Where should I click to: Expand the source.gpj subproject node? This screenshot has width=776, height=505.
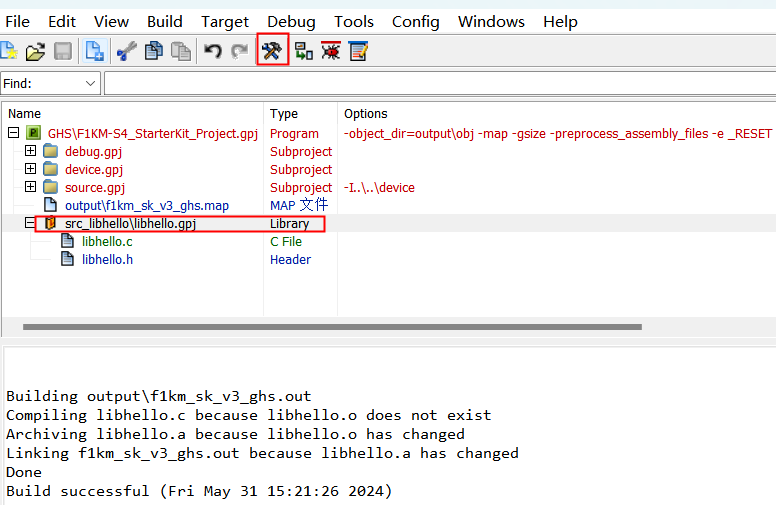[x=30, y=188]
